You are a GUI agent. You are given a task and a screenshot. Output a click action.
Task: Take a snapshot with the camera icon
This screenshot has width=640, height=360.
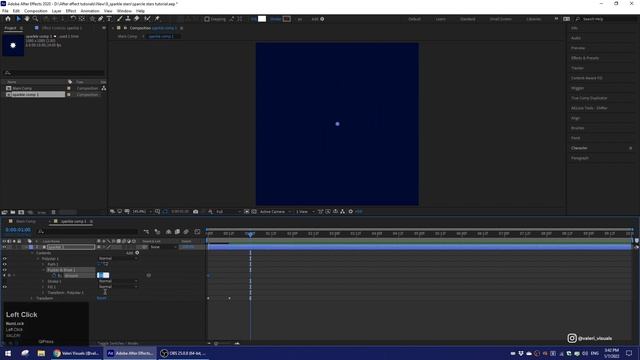[196, 211]
